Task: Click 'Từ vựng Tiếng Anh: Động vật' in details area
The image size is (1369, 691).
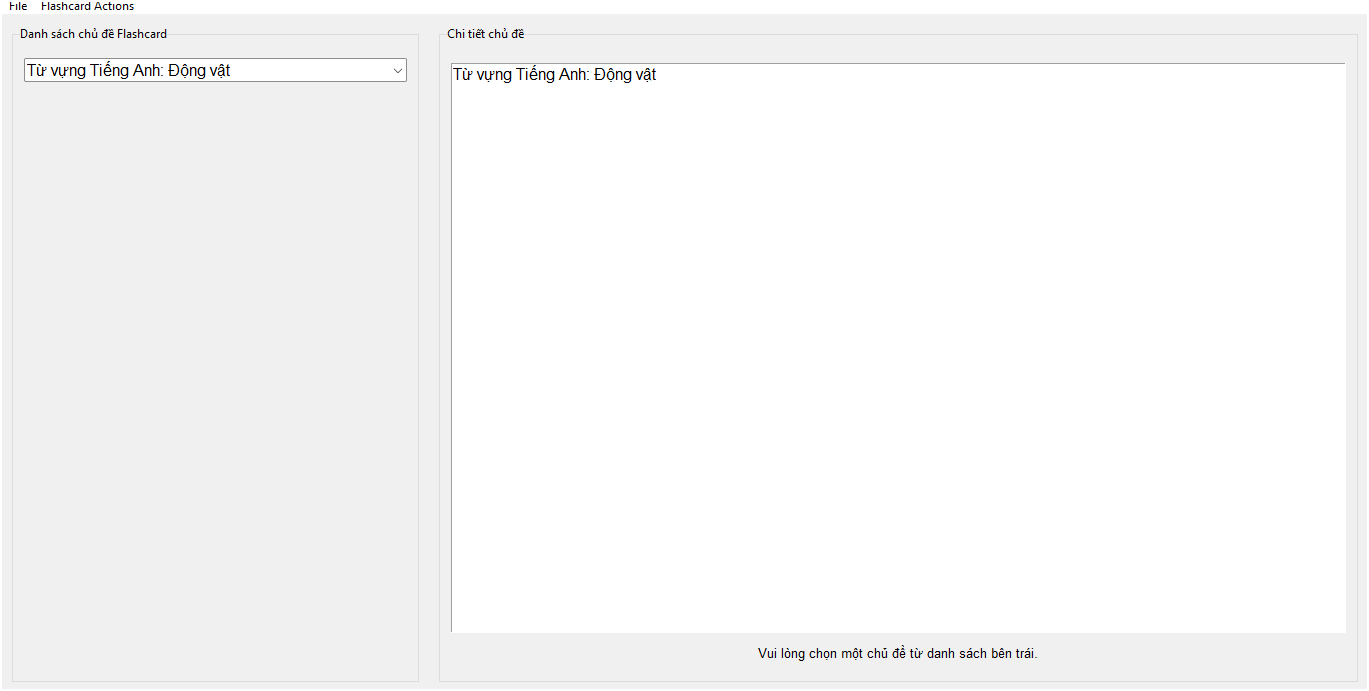Action: click(x=554, y=75)
